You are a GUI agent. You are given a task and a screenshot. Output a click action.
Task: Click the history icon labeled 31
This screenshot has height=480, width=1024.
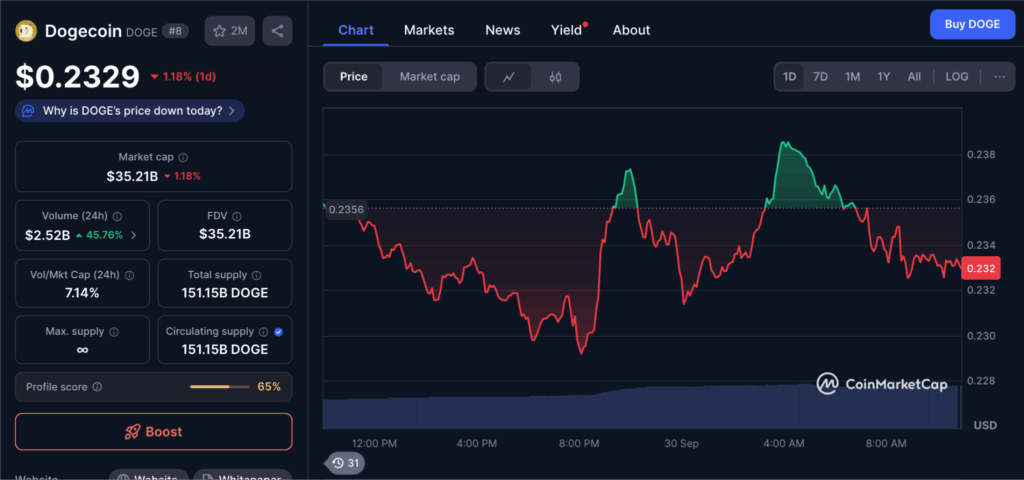coord(346,463)
